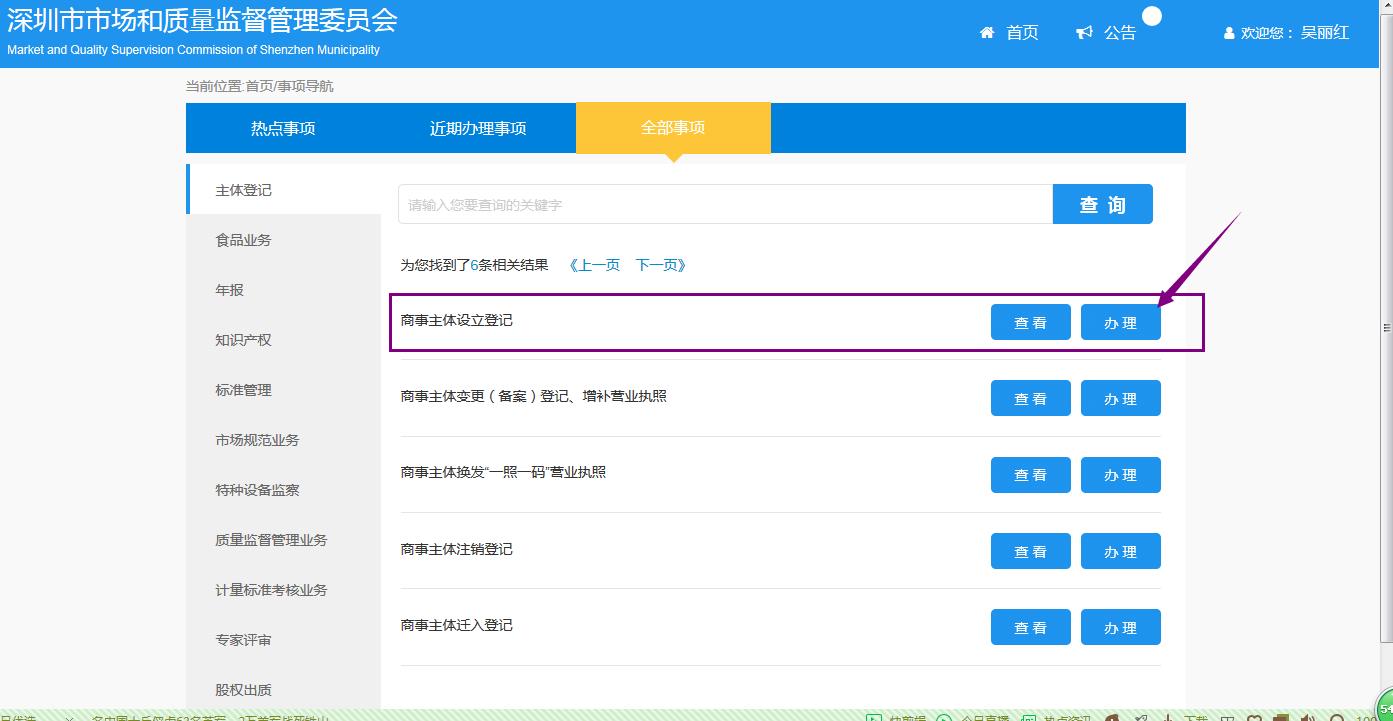This screenshot has height=721, width=1393.
Task: Click the user icon beside 欢迎您
Action: tap(1229, 34)
